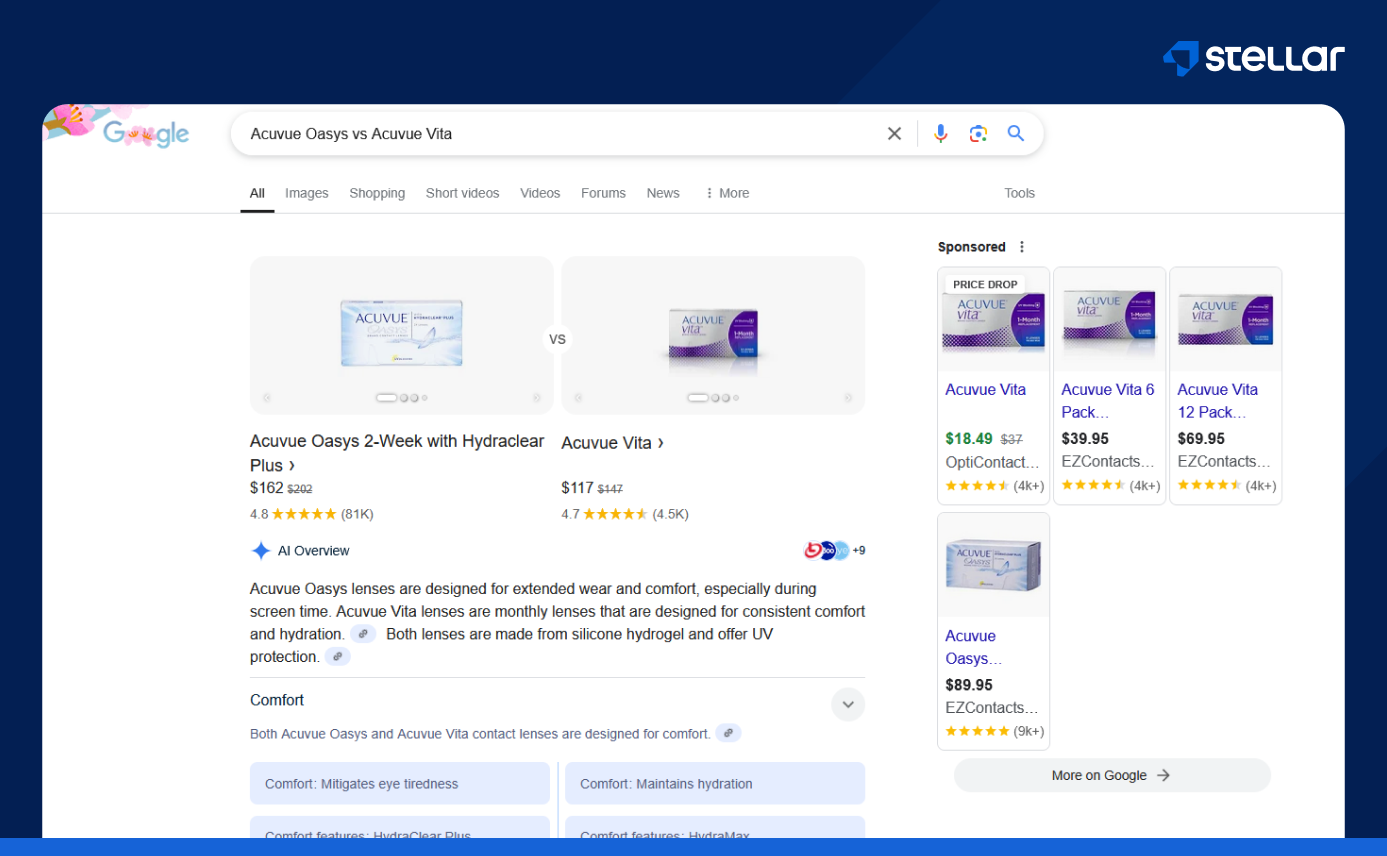The height and width of the screenshot is (856, 1387).
Task: Switch to the Short videos tab
Action: click(463, 193)
